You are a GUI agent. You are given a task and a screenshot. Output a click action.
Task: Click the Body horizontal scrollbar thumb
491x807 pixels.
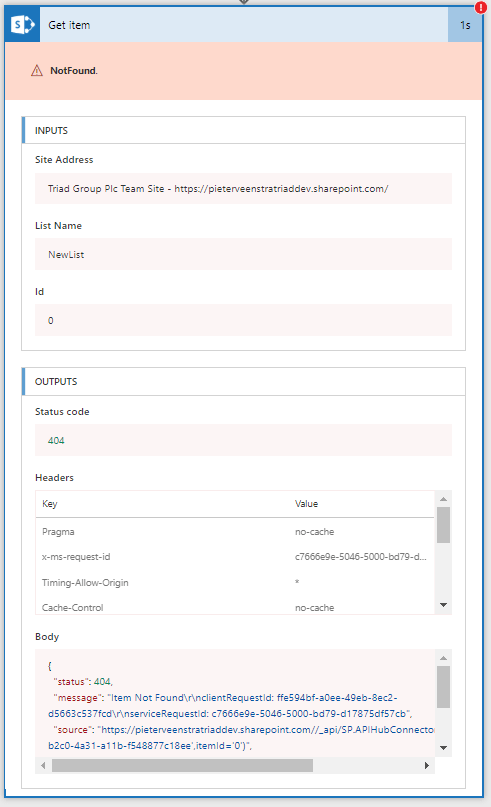tap(182, 765)
